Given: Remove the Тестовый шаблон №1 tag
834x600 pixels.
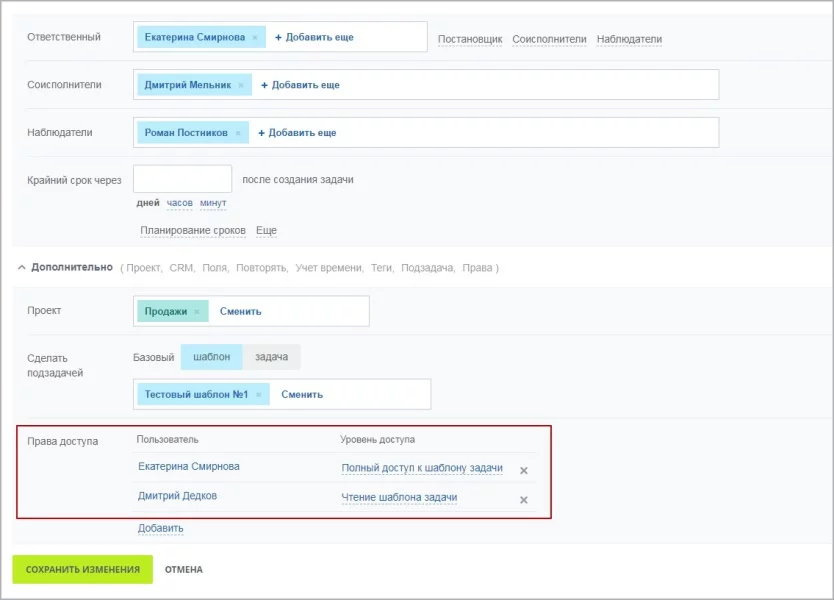Looking at the screenshot, I should tap(258, 395).
